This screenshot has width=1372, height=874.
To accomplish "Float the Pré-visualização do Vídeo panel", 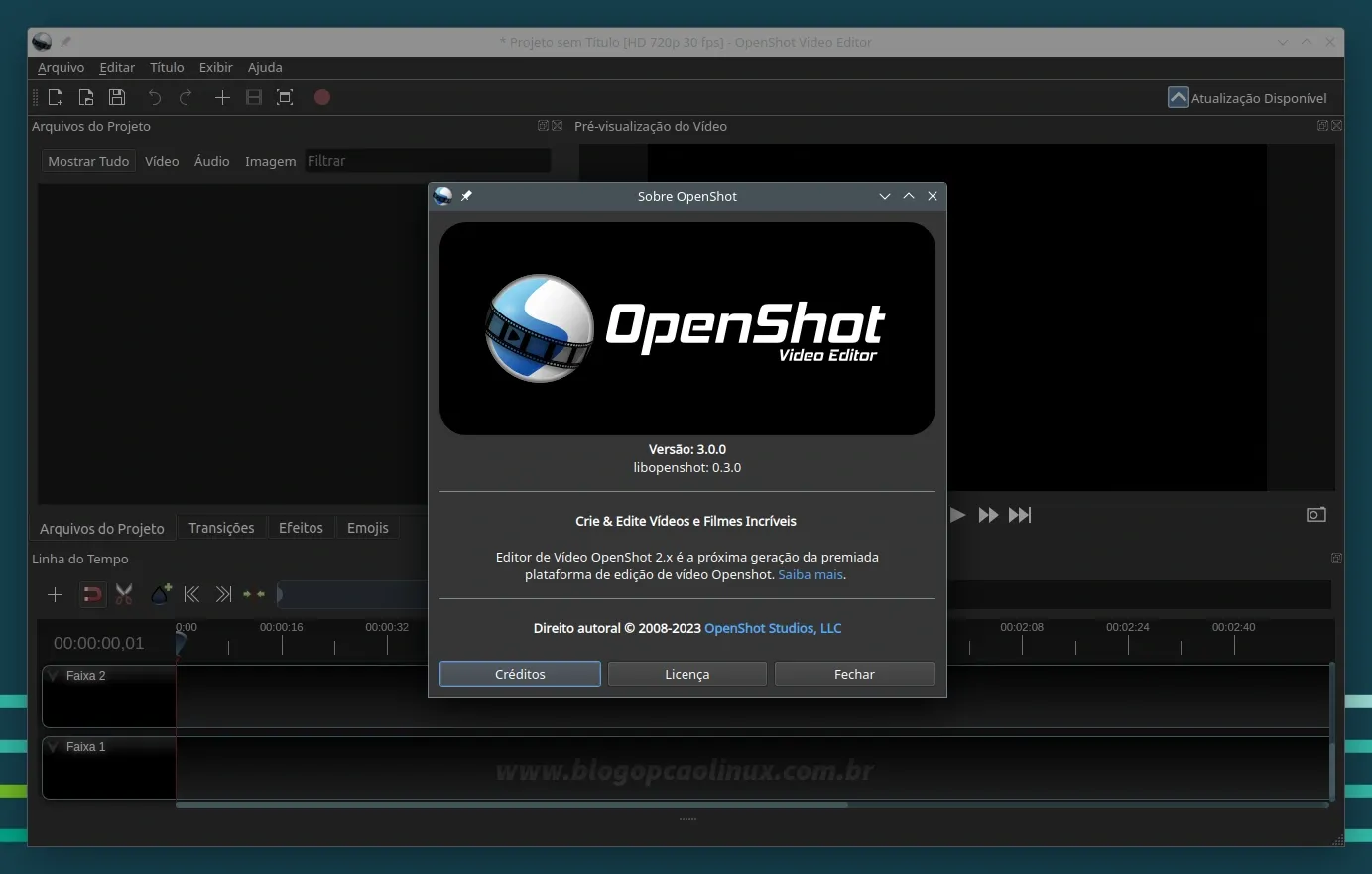I will point(1322,126).
